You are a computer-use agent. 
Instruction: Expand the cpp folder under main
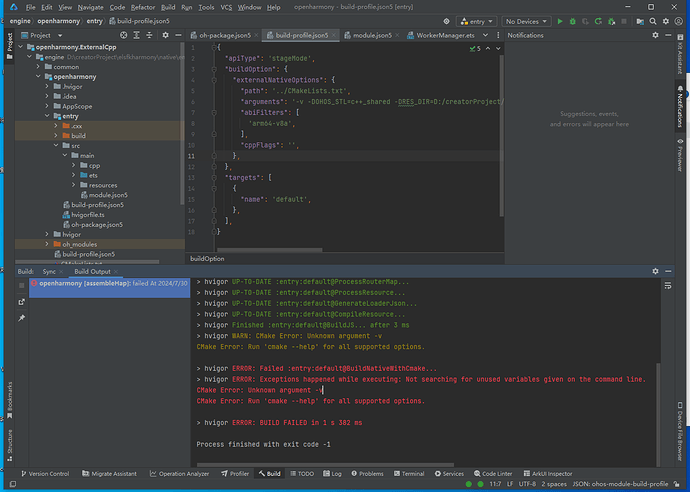pyautogui.click(x=73, y=165)
